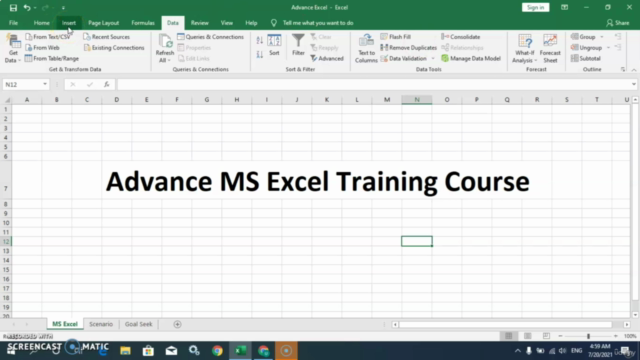The height and width of the screenshot is (360, 640).
Task: Switch to Review tab
Action: (x=200, y=23)
